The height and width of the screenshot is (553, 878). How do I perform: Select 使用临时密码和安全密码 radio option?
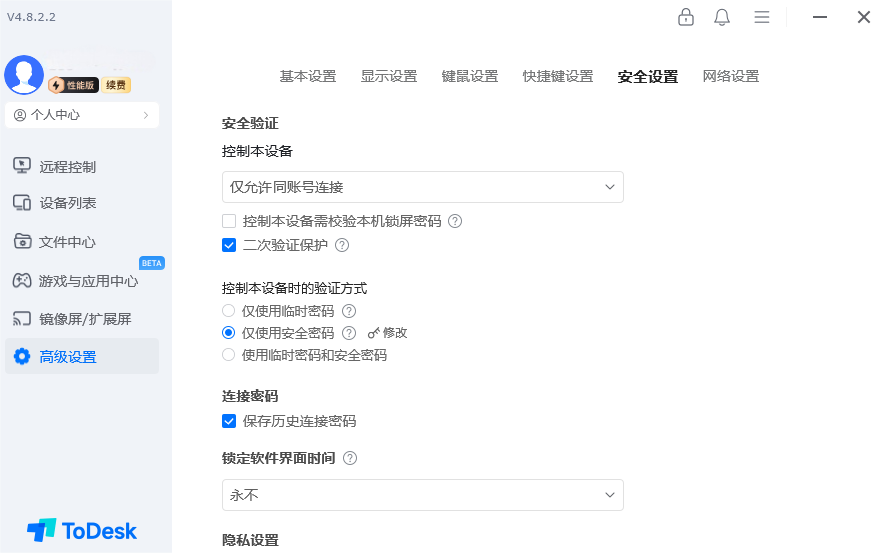229,355
